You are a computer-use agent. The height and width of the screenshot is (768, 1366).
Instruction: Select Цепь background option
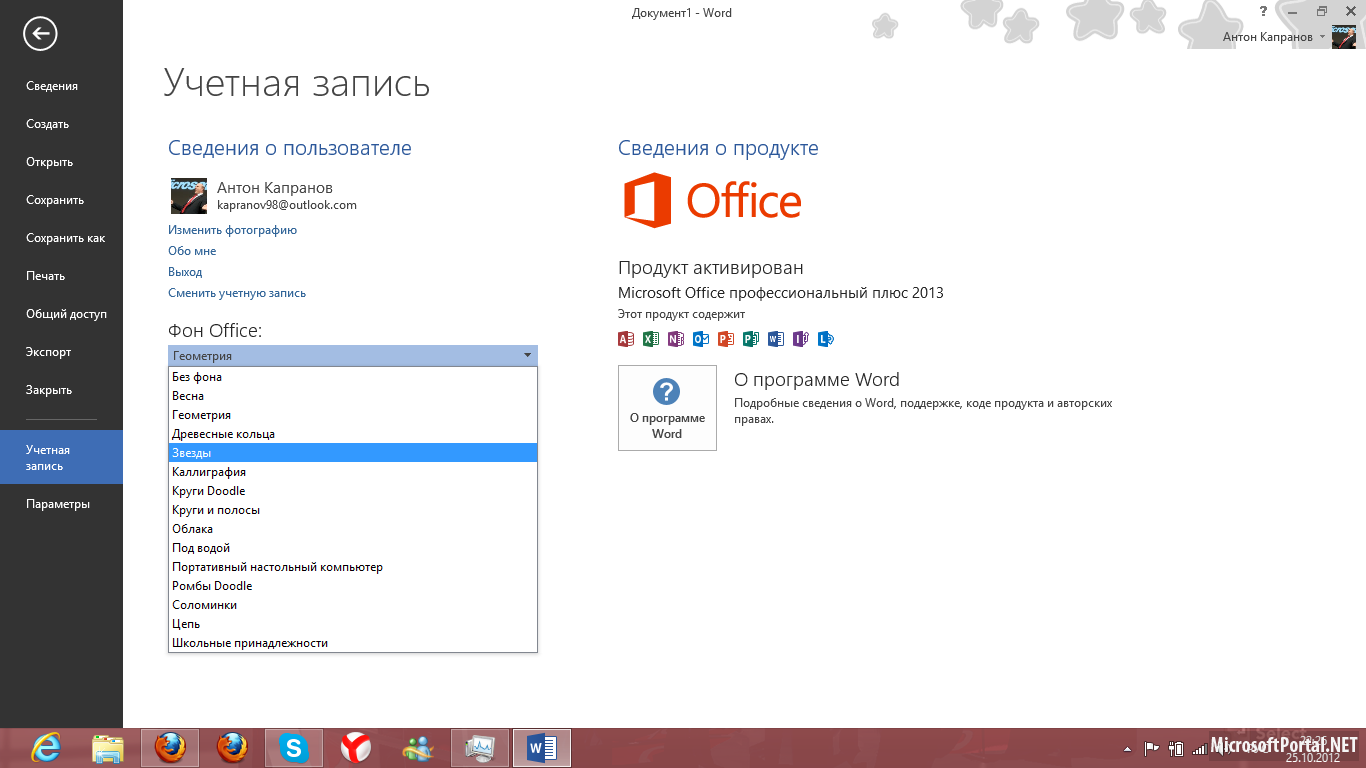(353, 624)
